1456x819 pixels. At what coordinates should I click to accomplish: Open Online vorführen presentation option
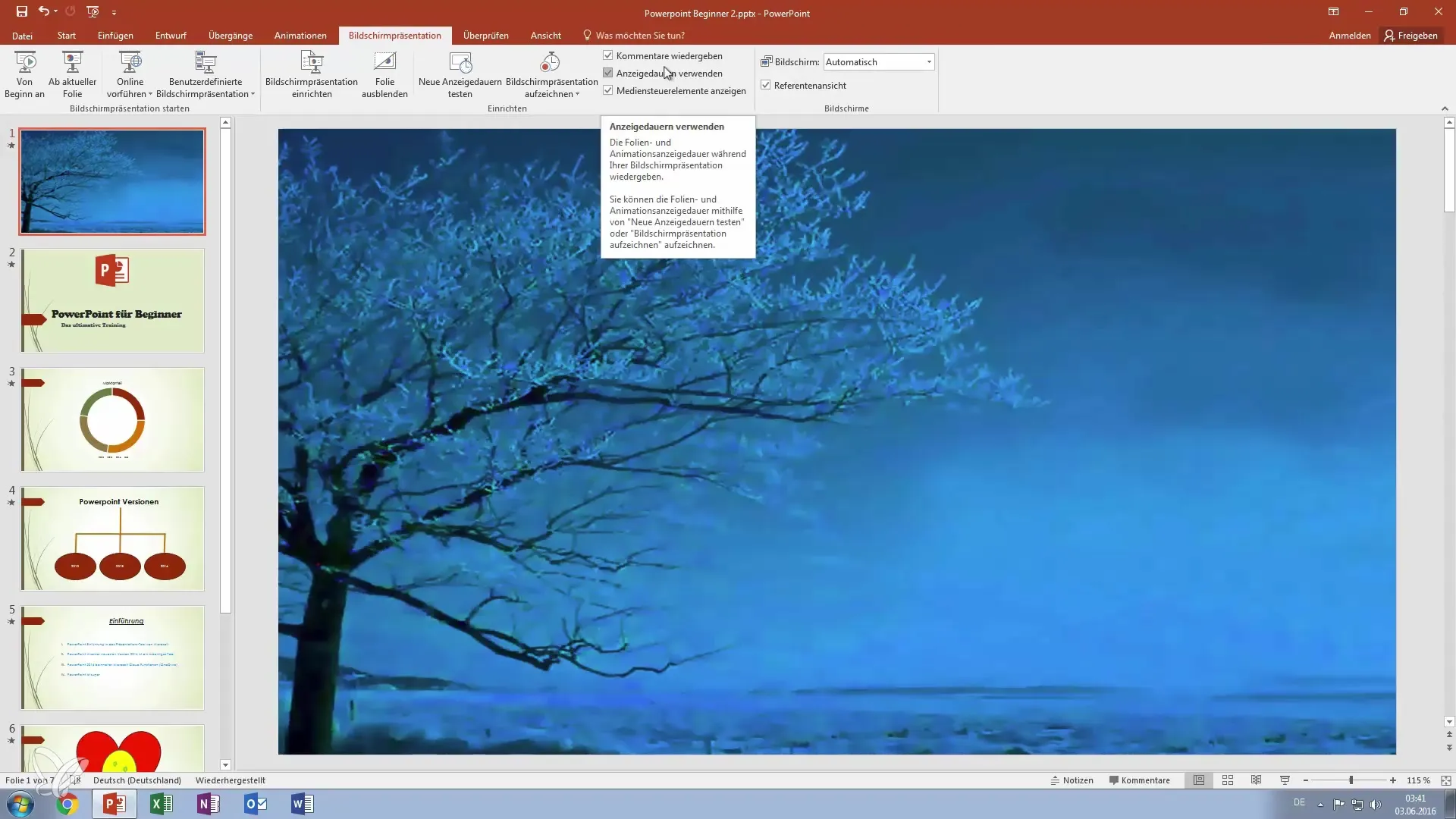click(x=130, y=74)
